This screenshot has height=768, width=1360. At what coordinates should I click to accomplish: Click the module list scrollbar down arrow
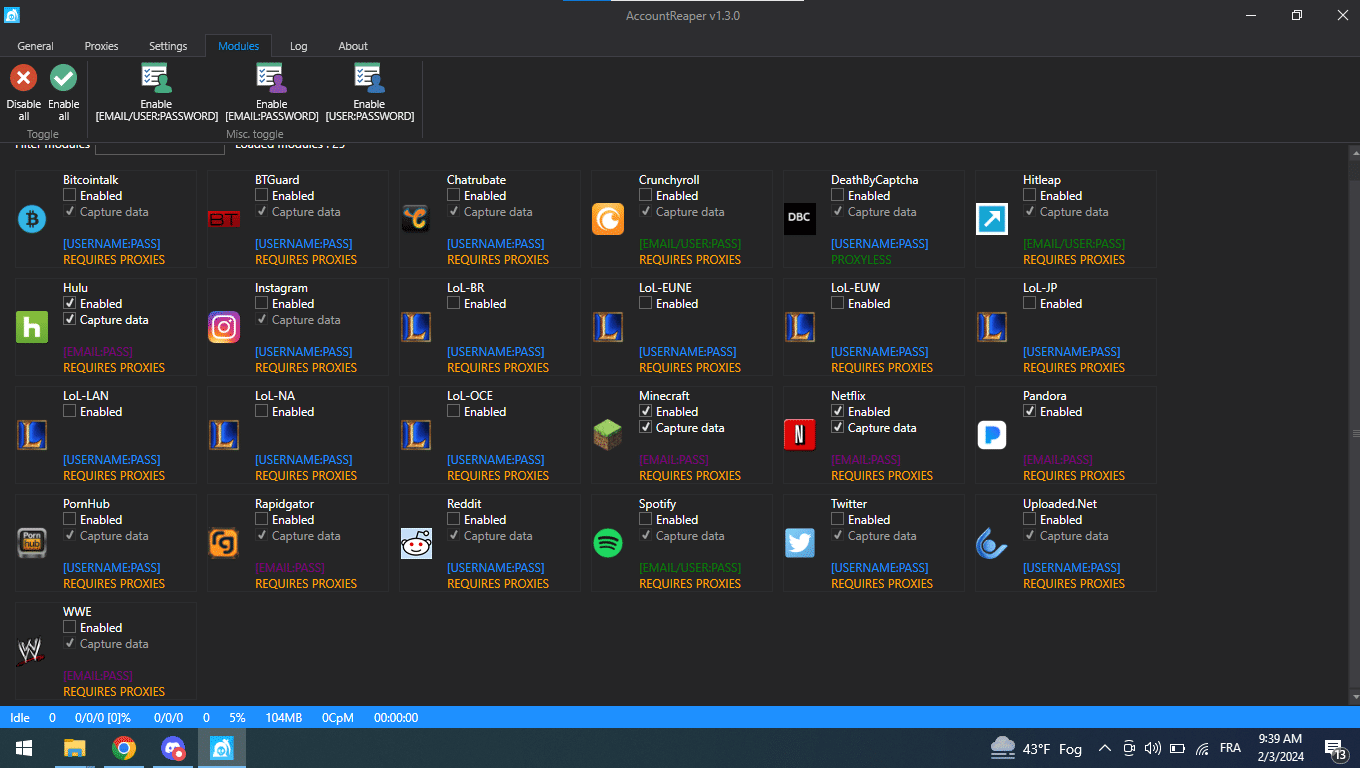tap(1355, 697)
